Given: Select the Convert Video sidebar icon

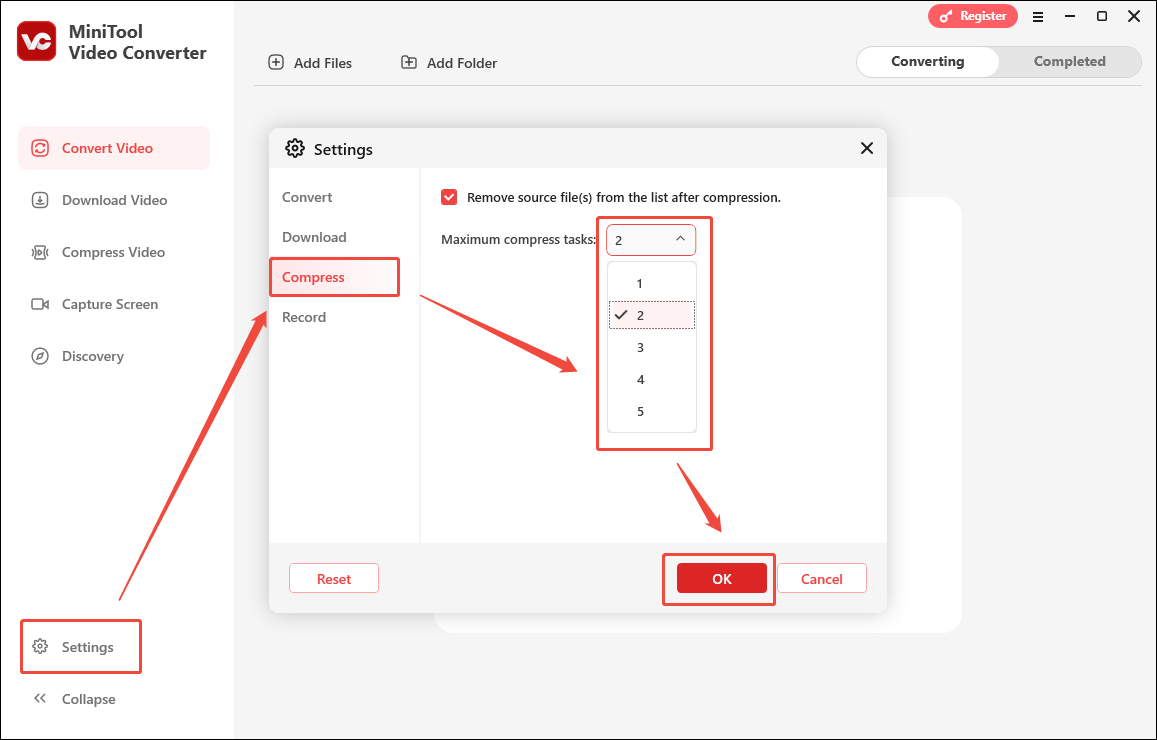Looking at the screenshot, I should (x=39, y=147).
